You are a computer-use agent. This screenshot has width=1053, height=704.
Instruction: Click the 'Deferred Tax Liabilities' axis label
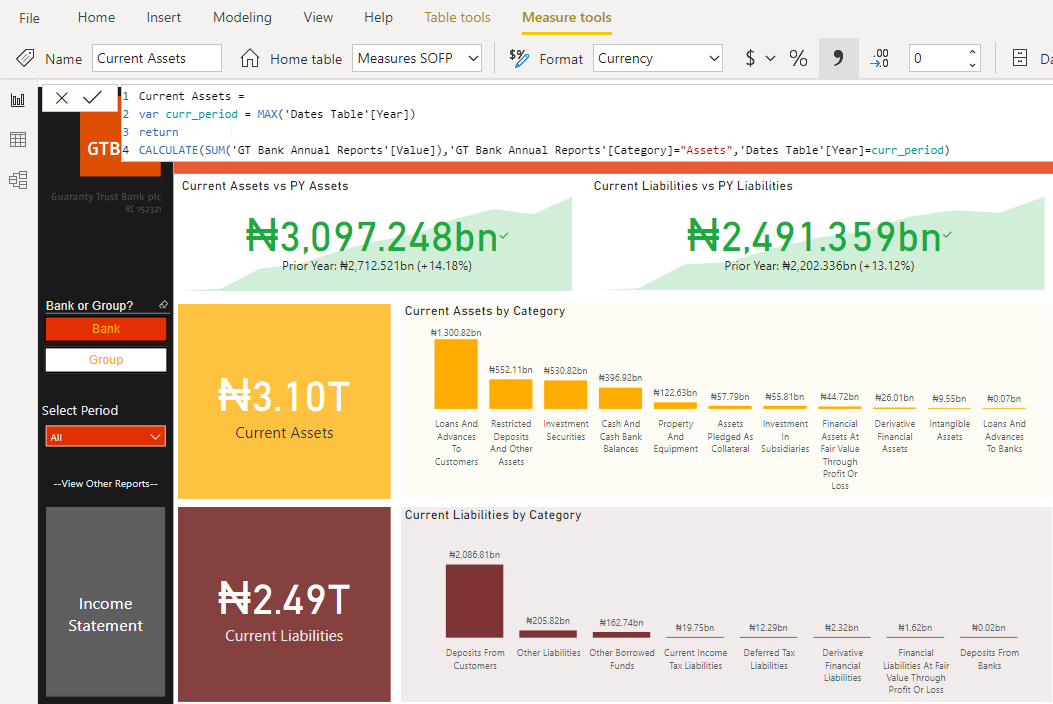click(x=769, y=659)
